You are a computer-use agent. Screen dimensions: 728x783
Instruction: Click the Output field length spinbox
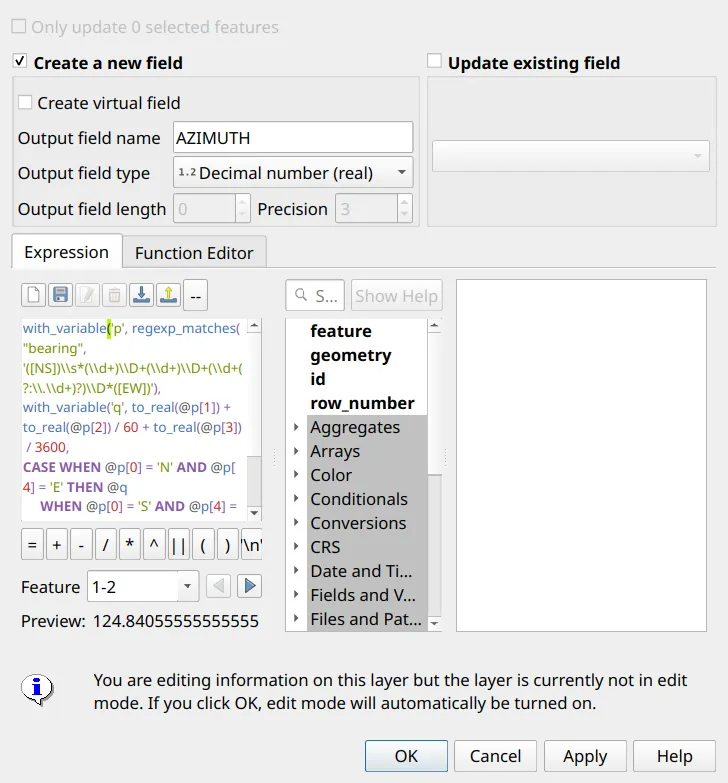(212, 209)
